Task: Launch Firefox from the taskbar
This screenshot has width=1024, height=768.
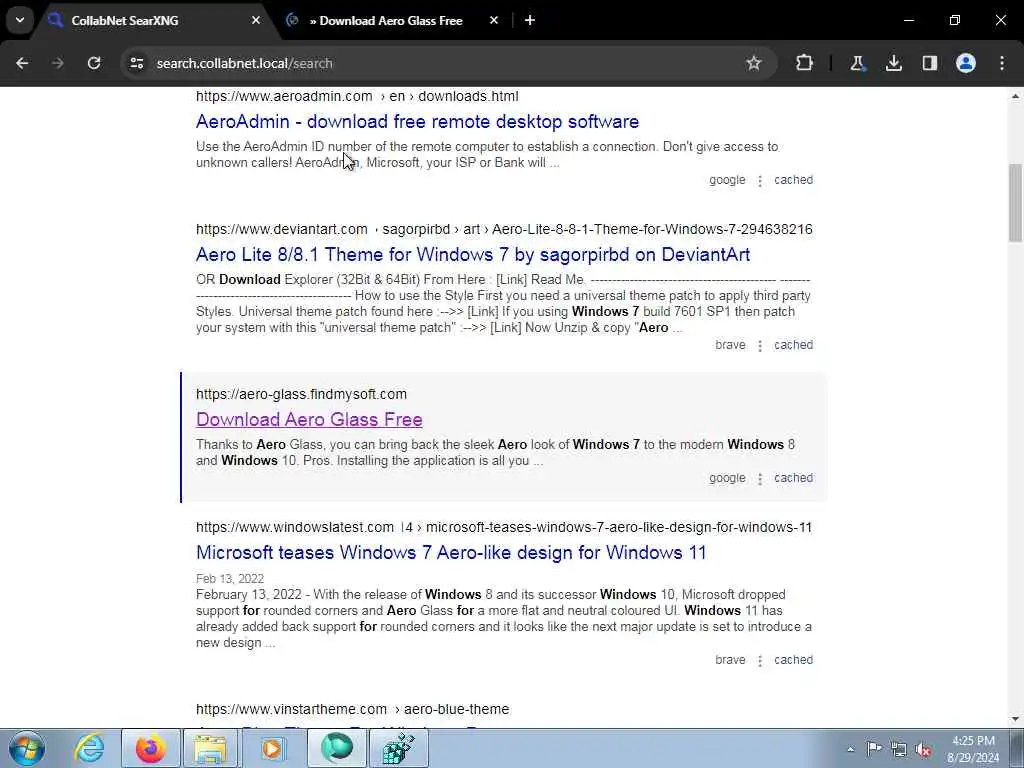Action: point(151,748)
